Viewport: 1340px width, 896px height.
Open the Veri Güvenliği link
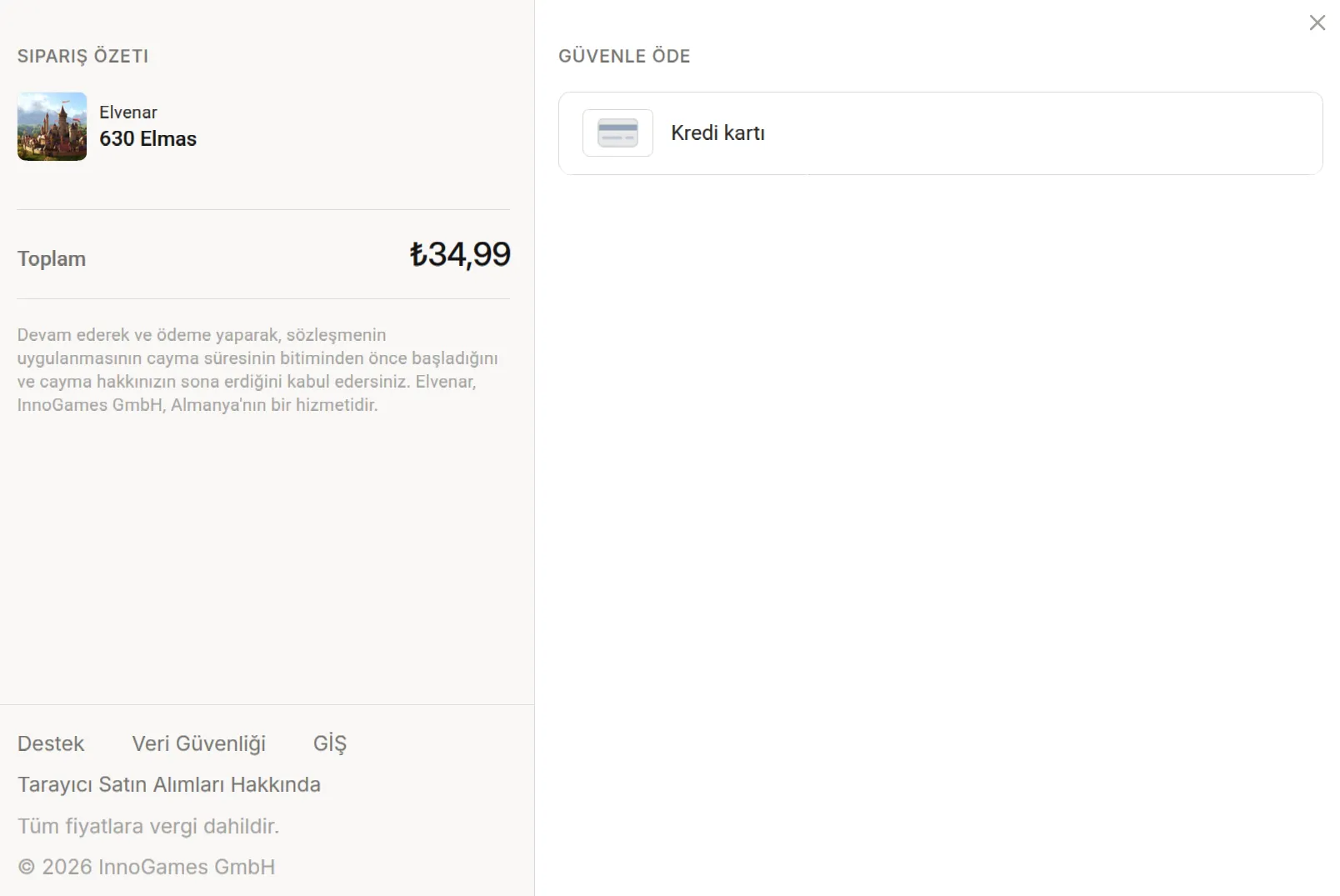click(x=198, y=743)
